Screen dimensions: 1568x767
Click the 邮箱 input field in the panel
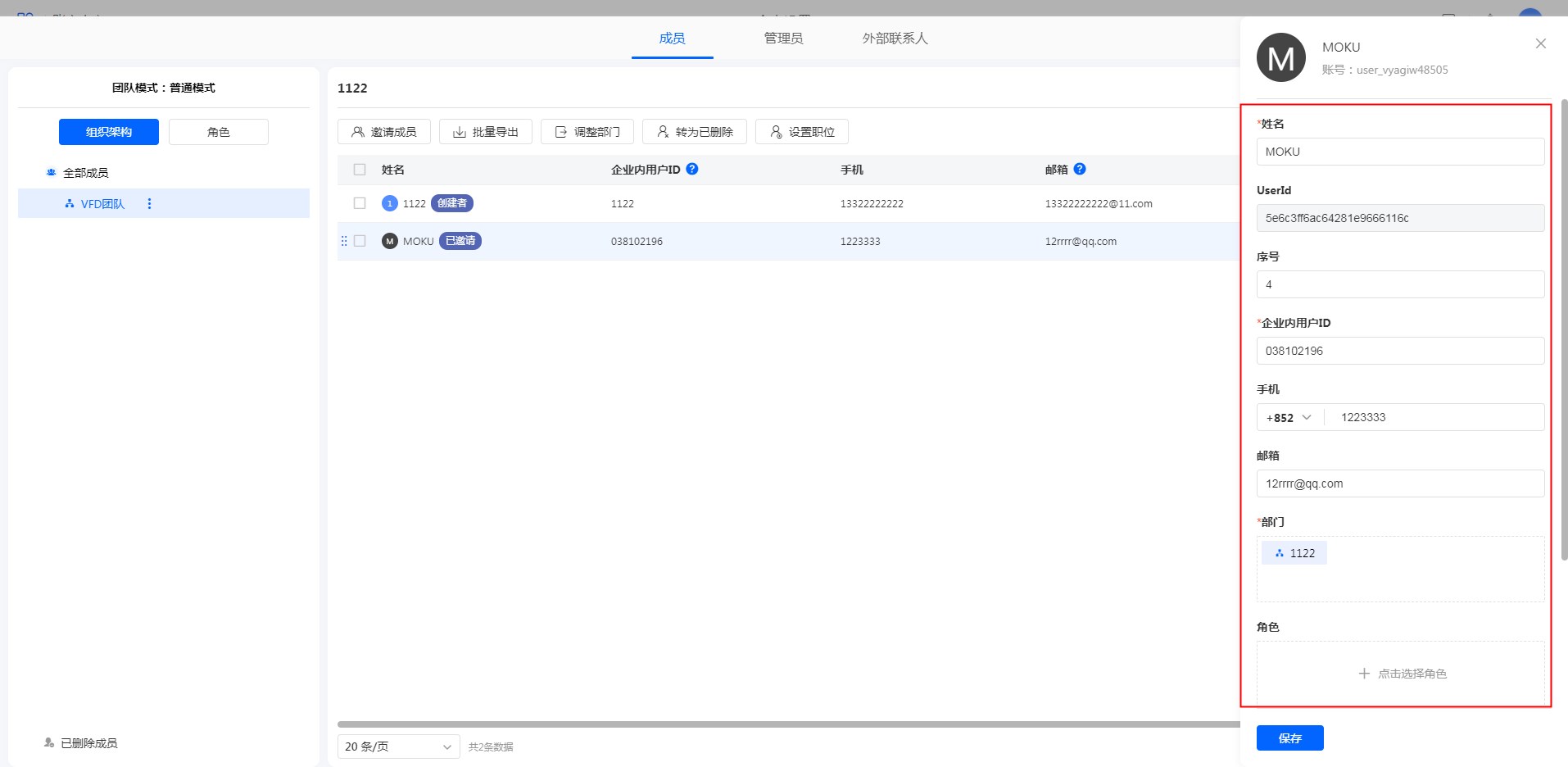tap(1399, 483)
